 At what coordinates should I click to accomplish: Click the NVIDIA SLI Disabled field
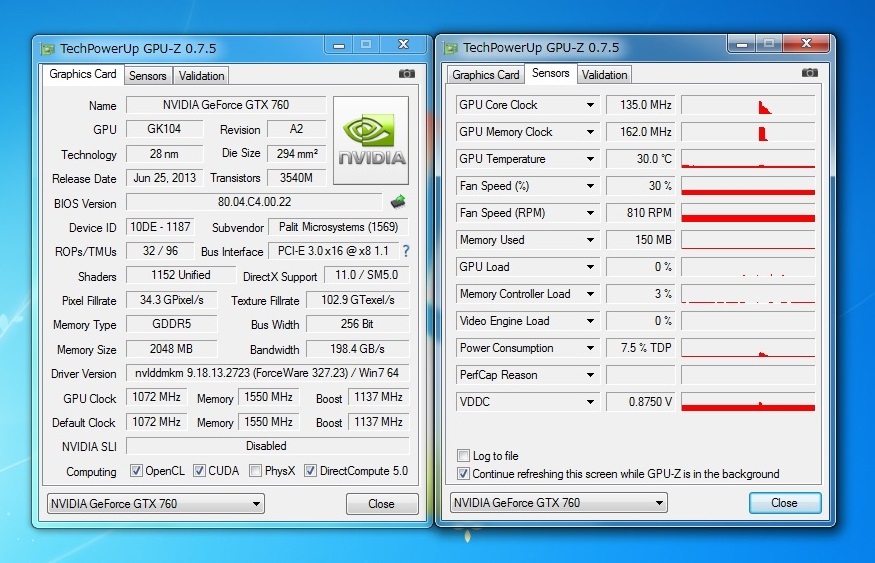267,446
